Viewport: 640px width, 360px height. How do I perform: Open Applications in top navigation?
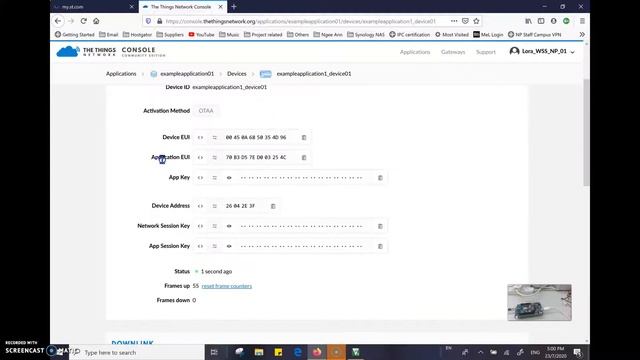415,52
